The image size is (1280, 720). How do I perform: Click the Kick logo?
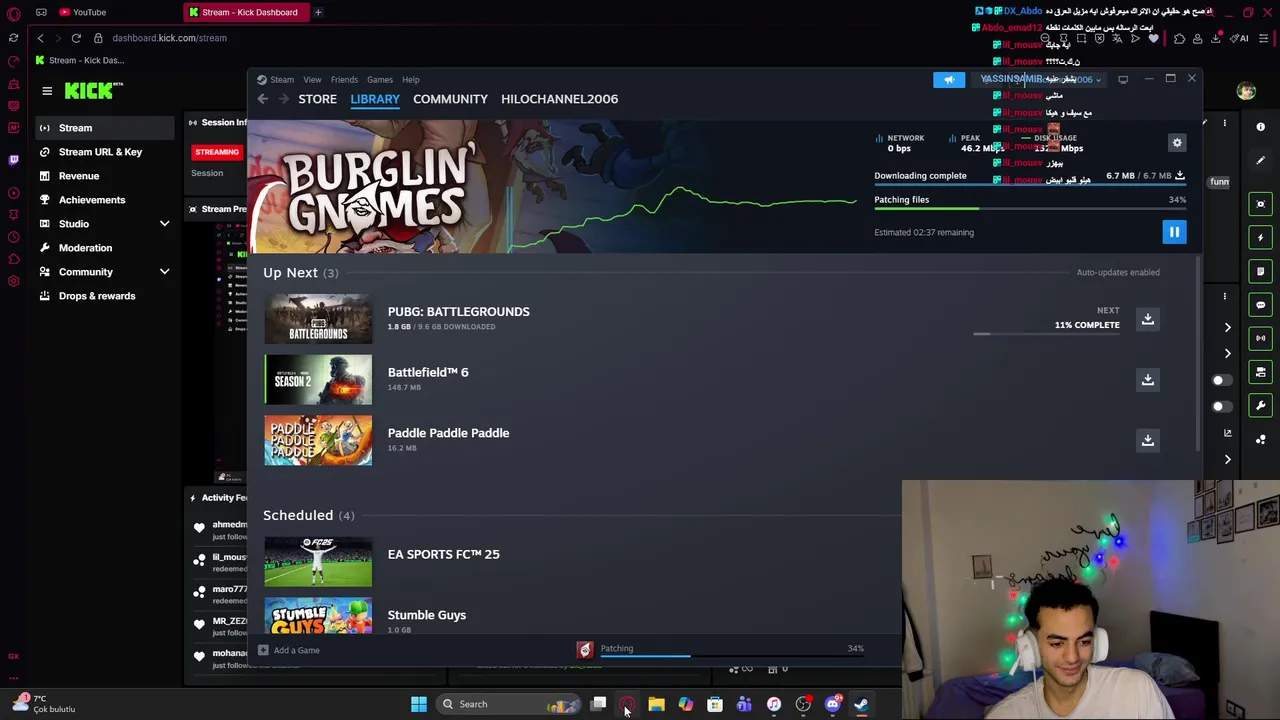pos(92,91)
